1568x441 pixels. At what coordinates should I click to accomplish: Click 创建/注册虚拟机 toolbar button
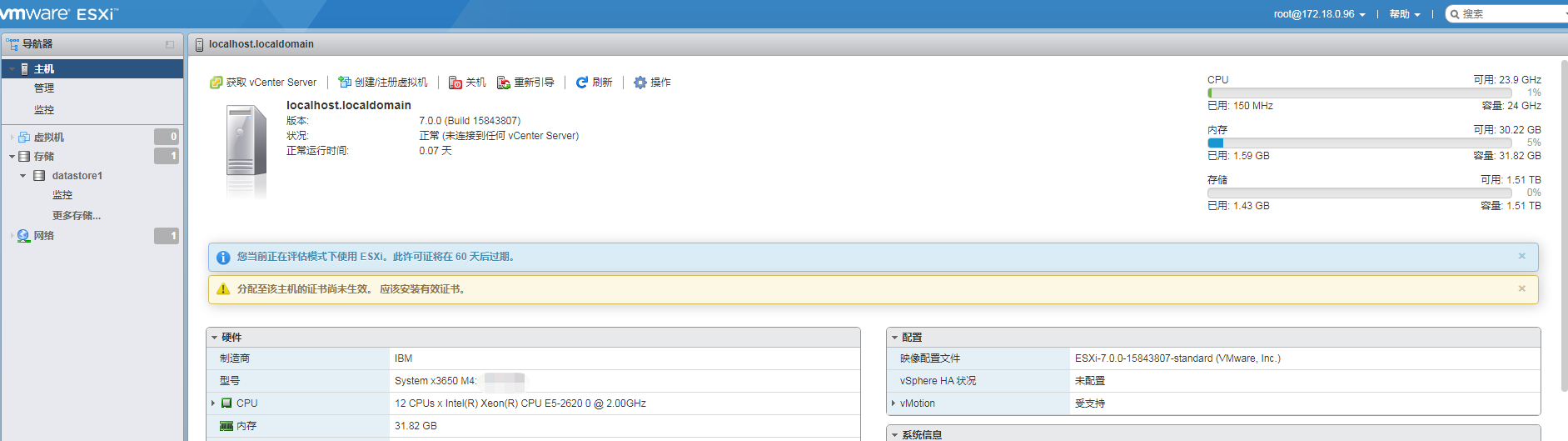click(x=383, y=83)
